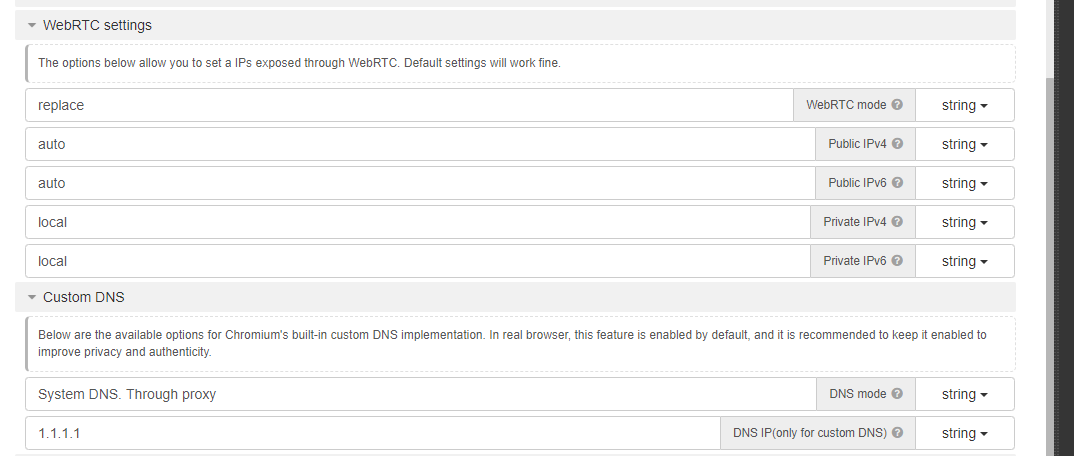This screenshot has width=1074, height=456.
Task: Open string type dropdown for DNS IP
Action: click(964, 433)
